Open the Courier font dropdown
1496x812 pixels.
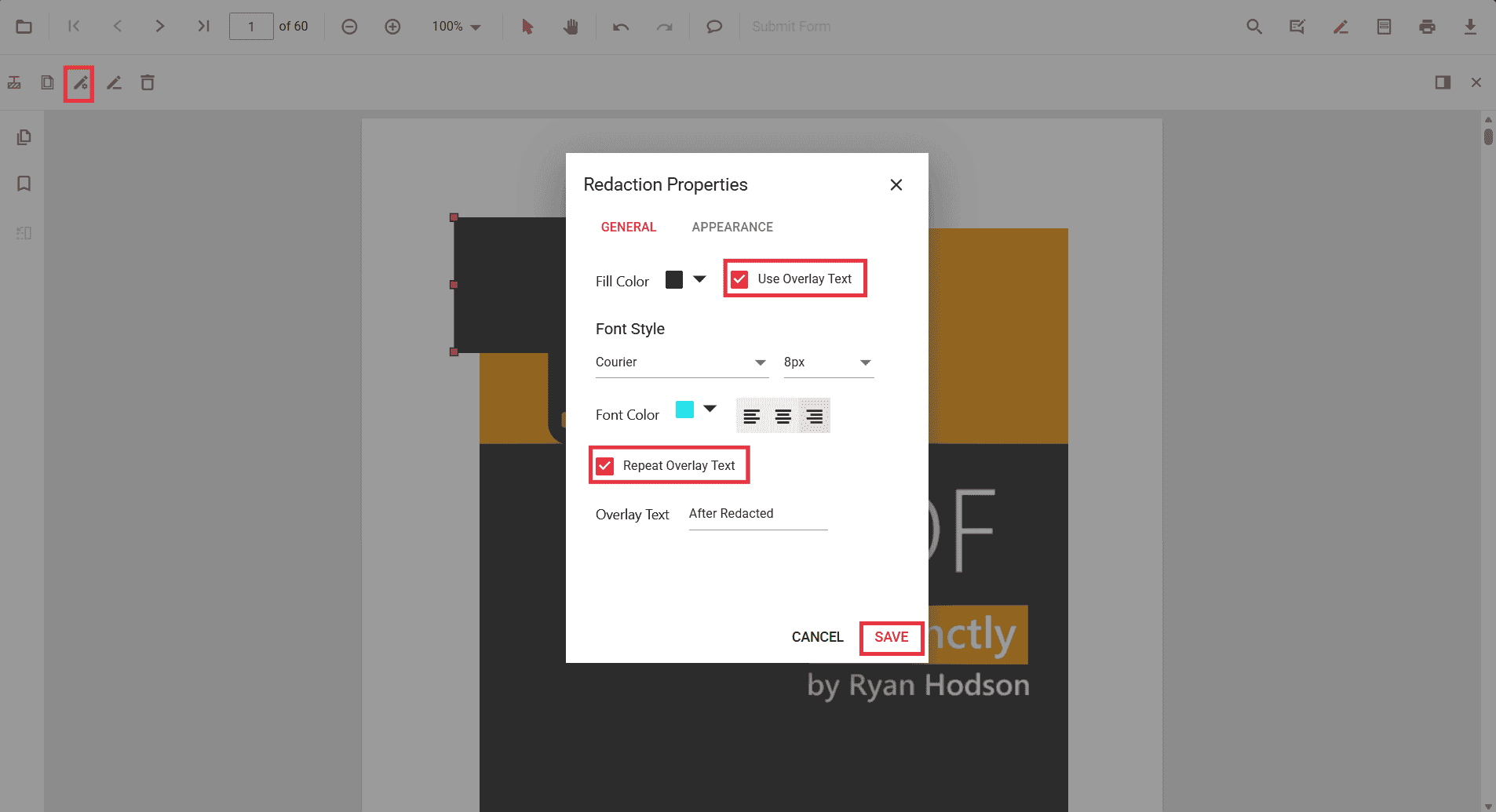click(681, 362)
